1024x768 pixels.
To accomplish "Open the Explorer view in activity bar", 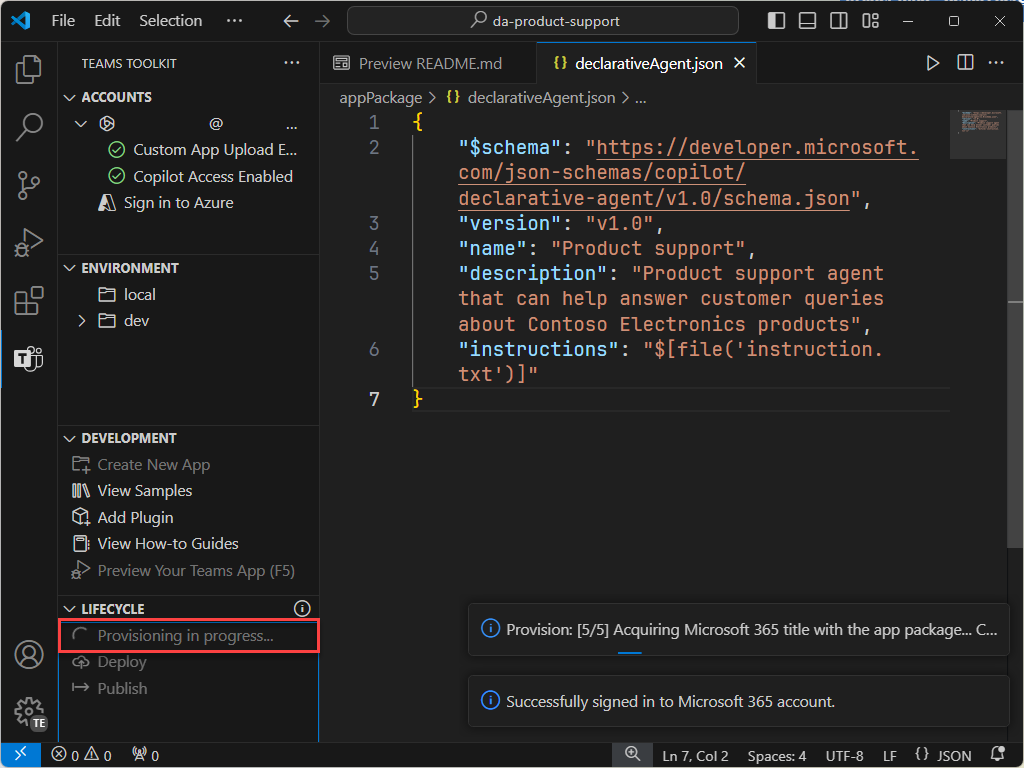I will tap(29, 69).
